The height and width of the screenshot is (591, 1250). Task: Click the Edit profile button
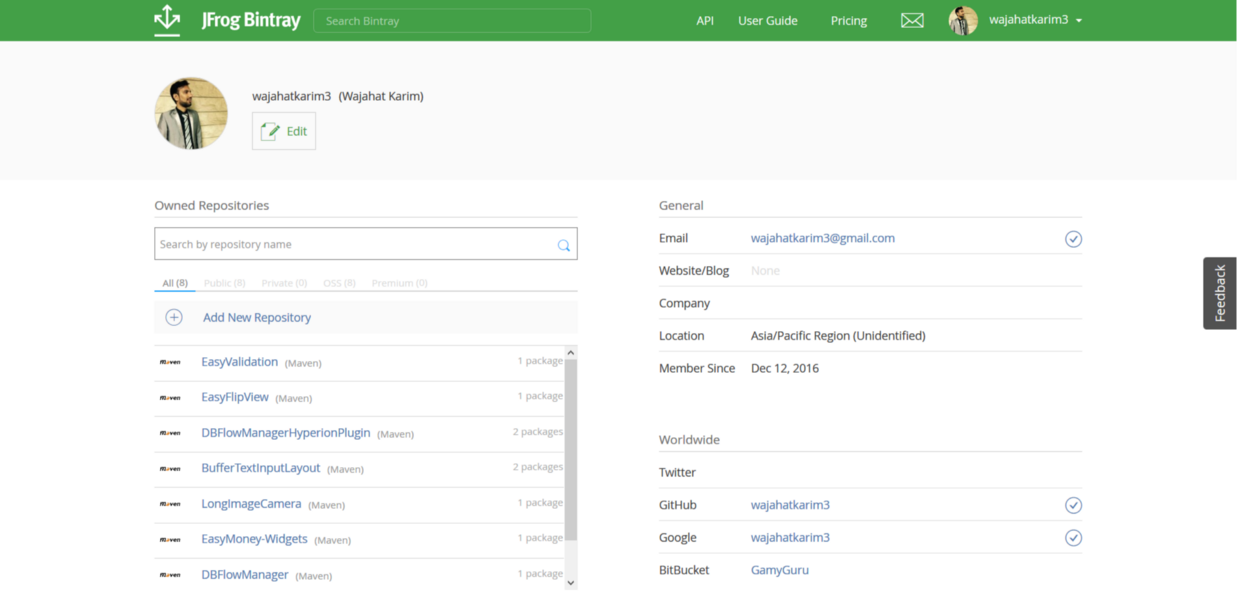(284, 131)
